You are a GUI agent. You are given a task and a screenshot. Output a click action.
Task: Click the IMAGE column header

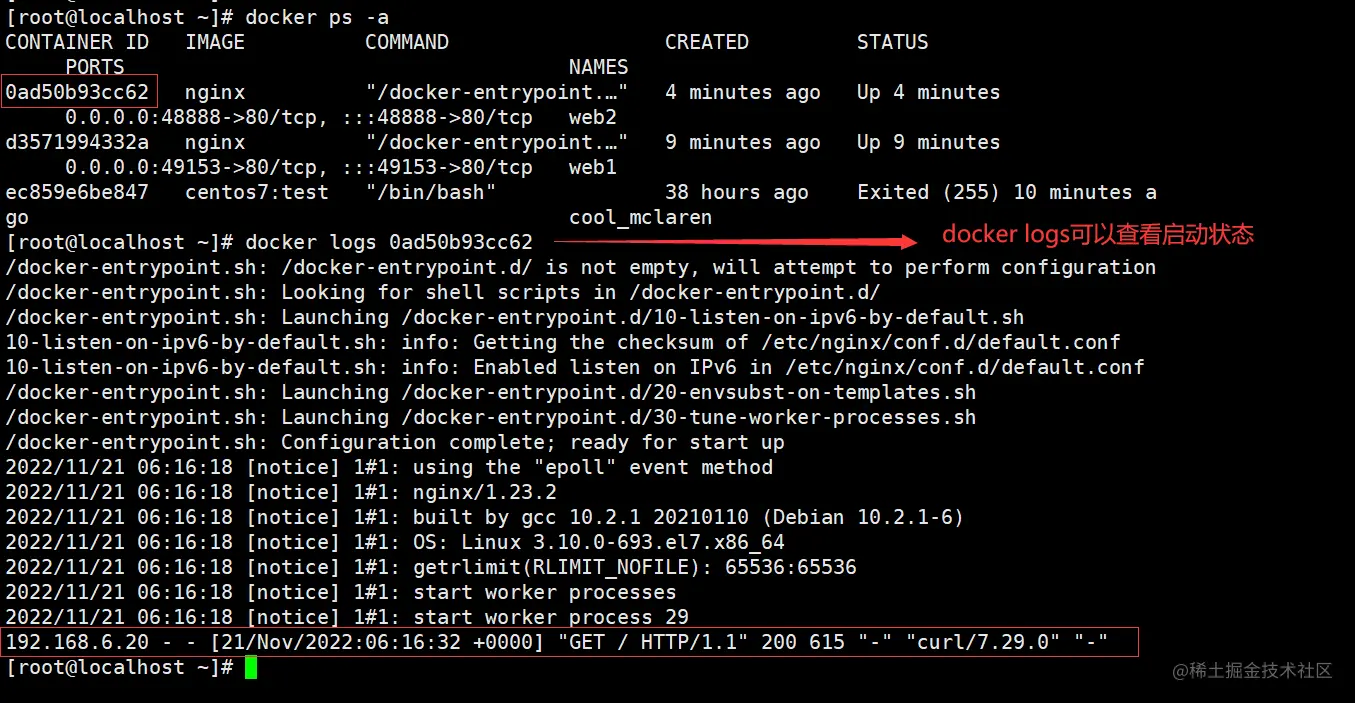tap(215, 42)
